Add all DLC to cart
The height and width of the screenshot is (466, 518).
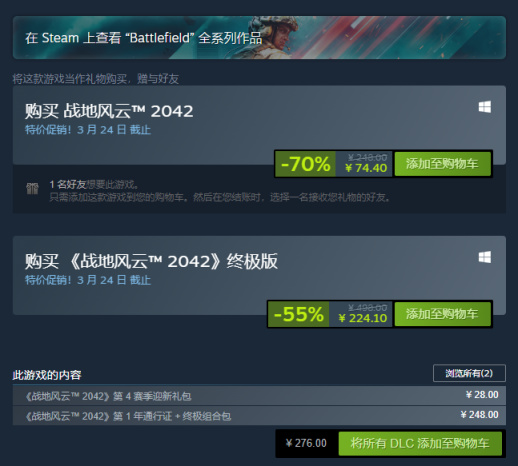click(x=420, y=443)
